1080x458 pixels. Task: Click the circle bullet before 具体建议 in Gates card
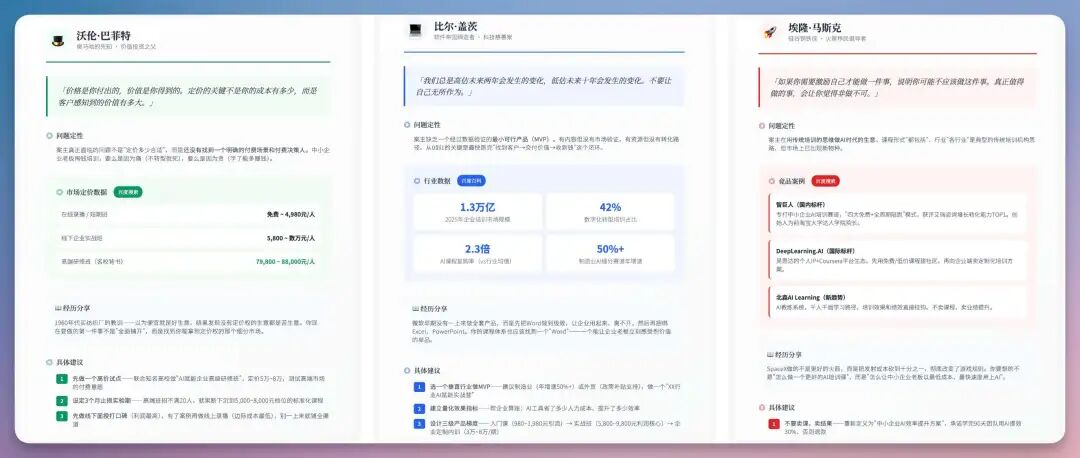(x=407, y=370)
